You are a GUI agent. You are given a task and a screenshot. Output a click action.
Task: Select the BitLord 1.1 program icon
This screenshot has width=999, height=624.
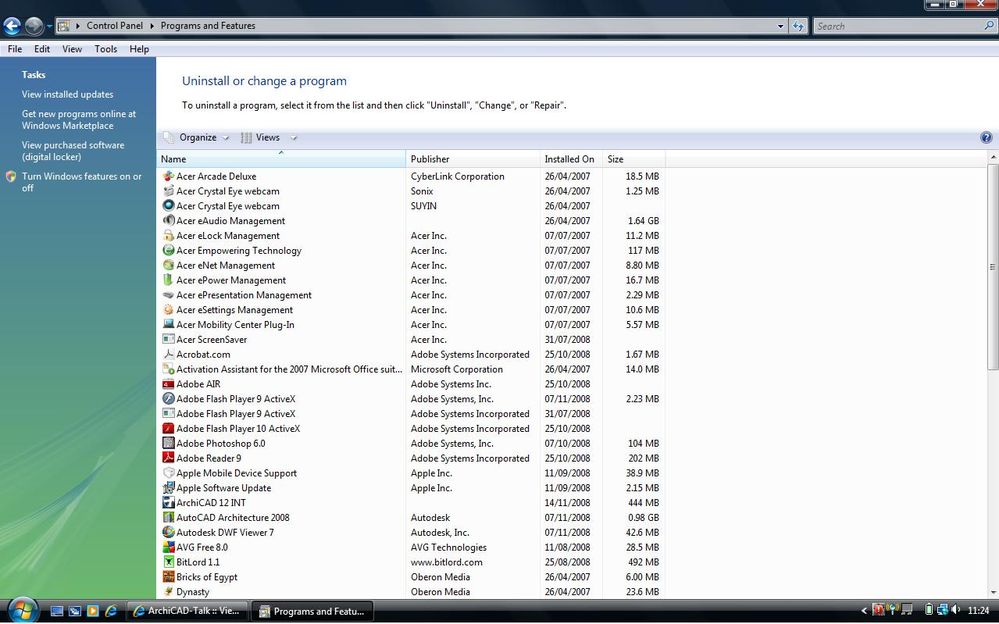pyautogui.click(x=169, y=562)
